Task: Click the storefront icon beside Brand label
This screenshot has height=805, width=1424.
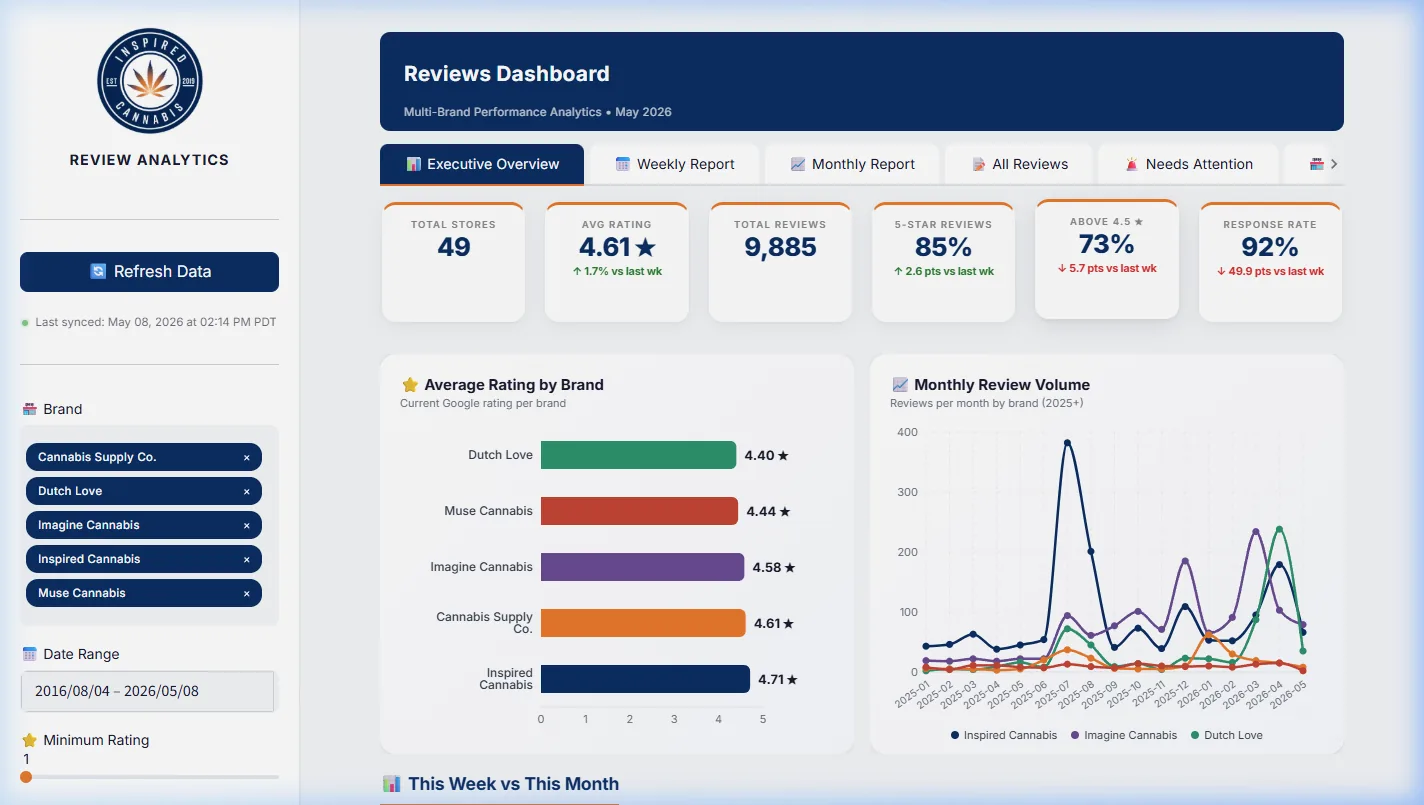Action: [29, 409]
